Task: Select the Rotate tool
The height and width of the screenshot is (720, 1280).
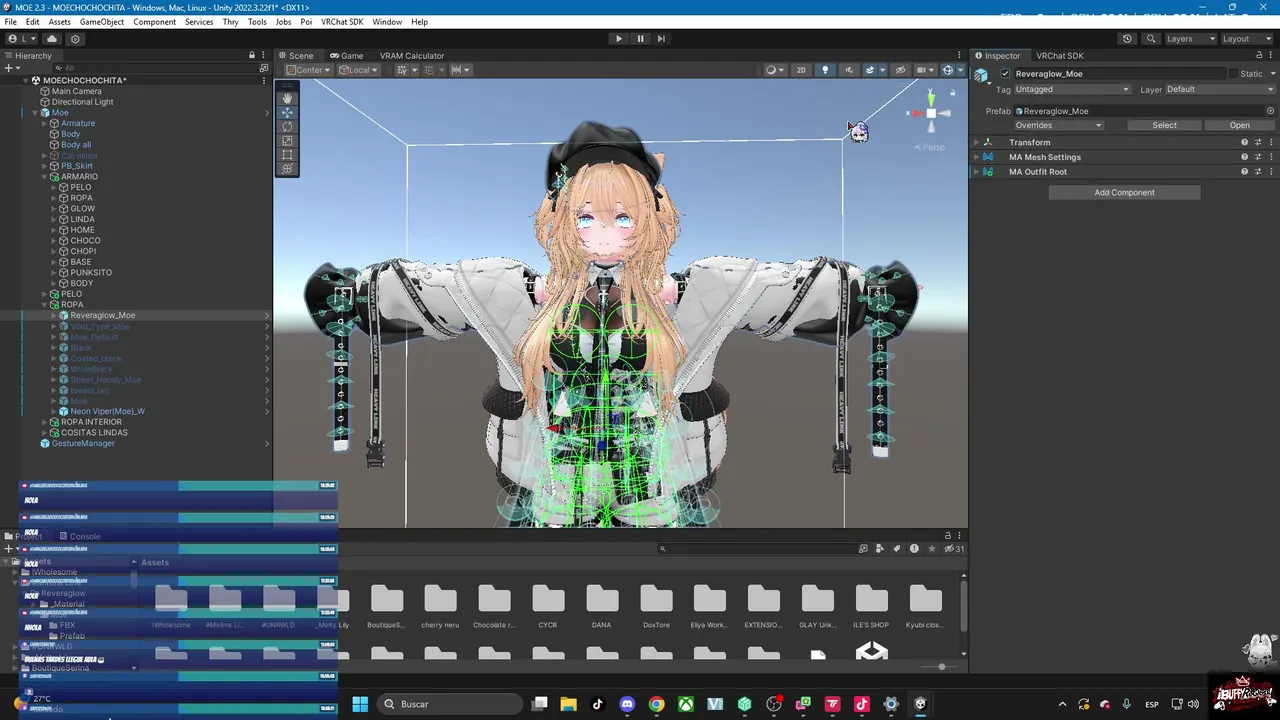Action: tap(287, 126)
